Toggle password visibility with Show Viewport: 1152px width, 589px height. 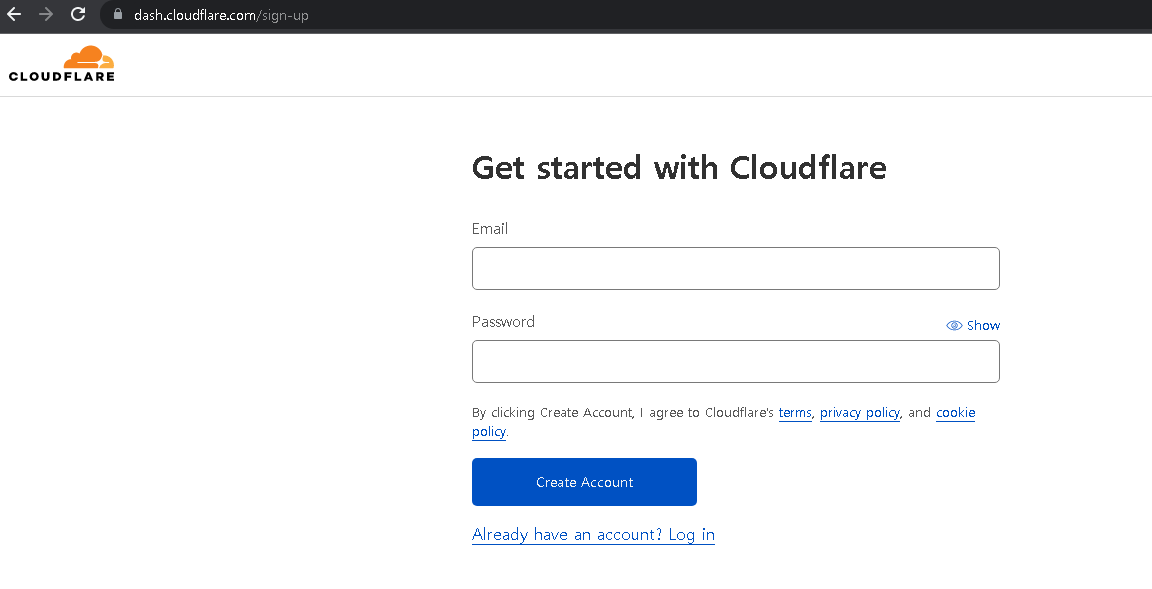[973, 325]
